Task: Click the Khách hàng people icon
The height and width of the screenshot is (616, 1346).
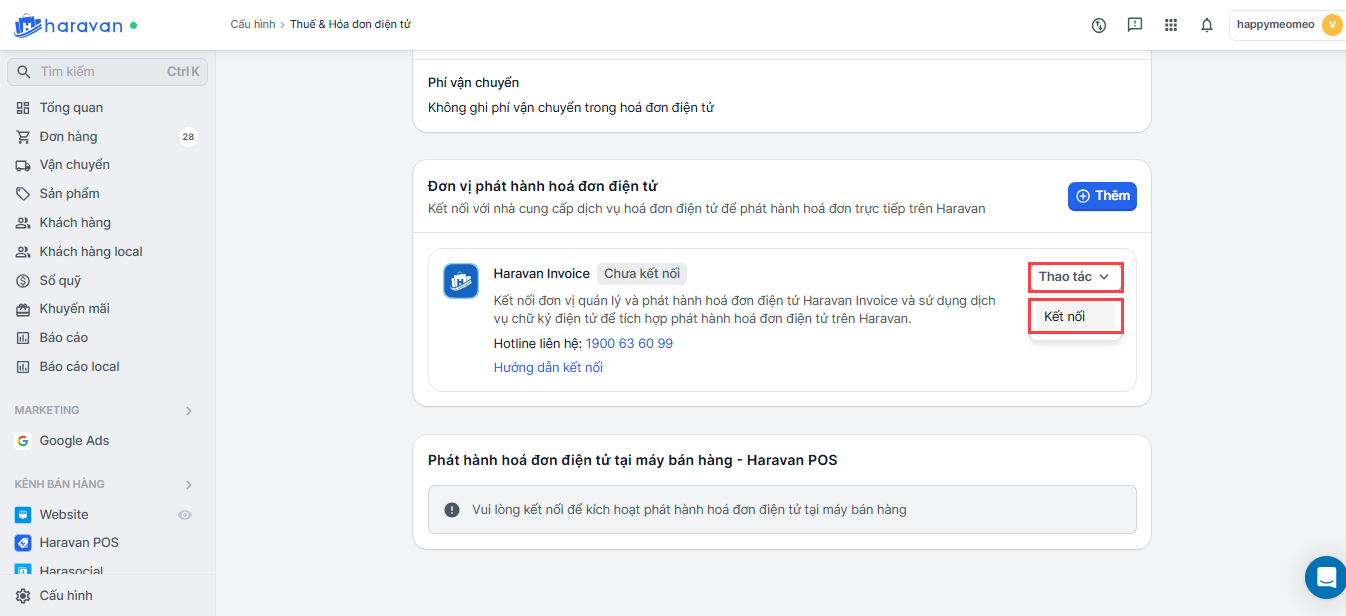Action: click(x=23, y=223)
